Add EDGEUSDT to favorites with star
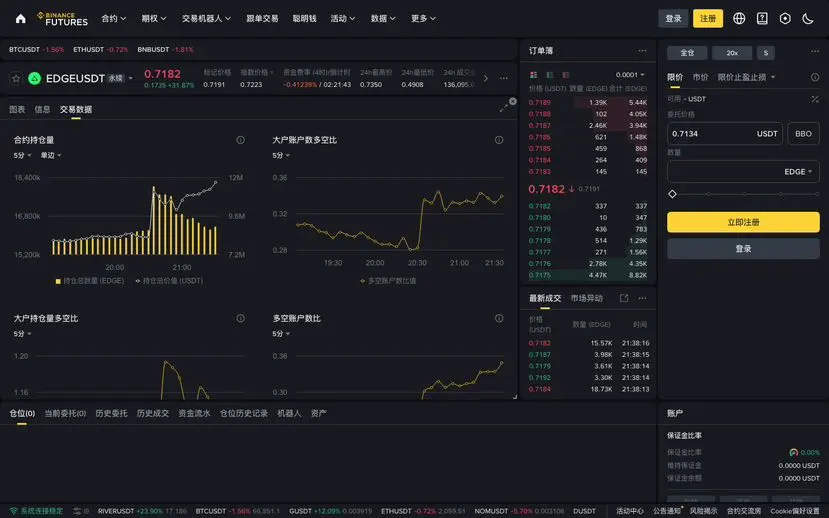 coord(16,78)
